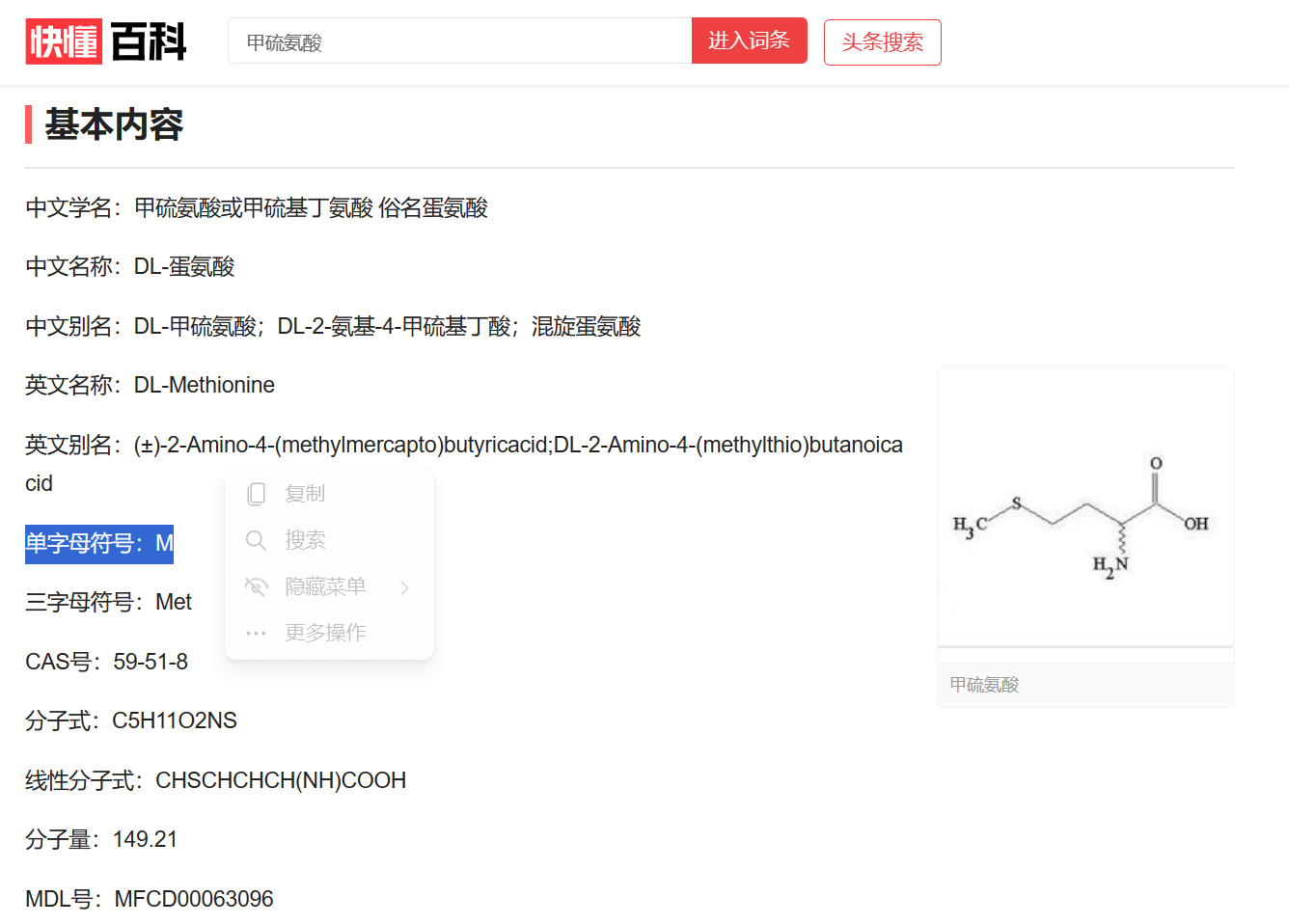Image resolution: width=1289 pixels, height=924 pixels.
Task: Click the magnifier icon beside 搜索
Action: tap(256, 540)
